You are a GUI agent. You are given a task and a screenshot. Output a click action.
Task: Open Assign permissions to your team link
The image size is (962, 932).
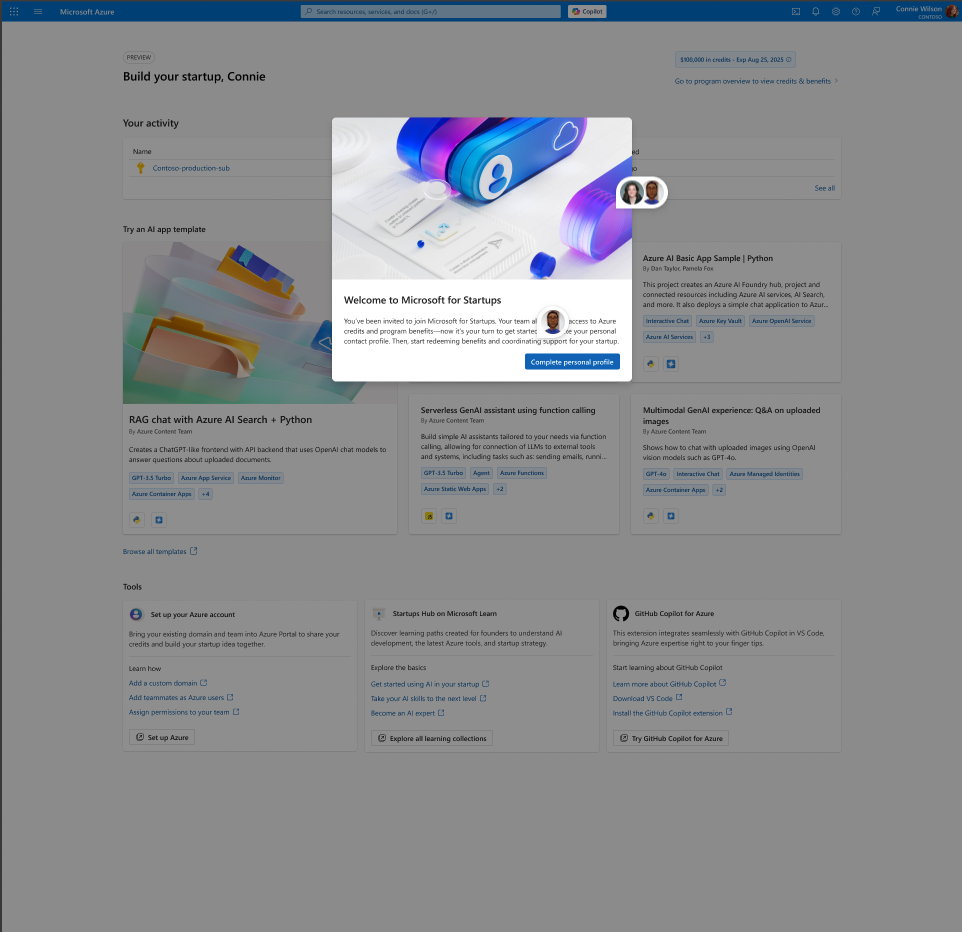coord(184,712)
